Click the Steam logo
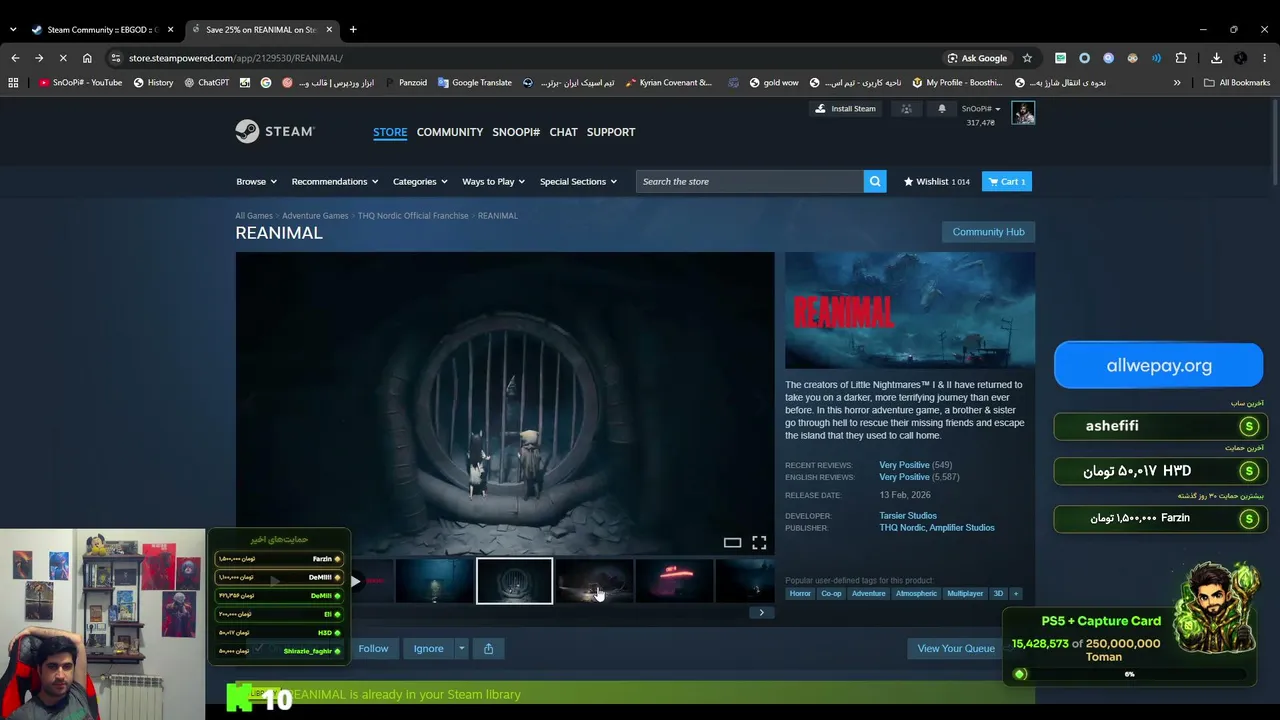The width and height of the screenshot is (1280, 720). [275, 131]
